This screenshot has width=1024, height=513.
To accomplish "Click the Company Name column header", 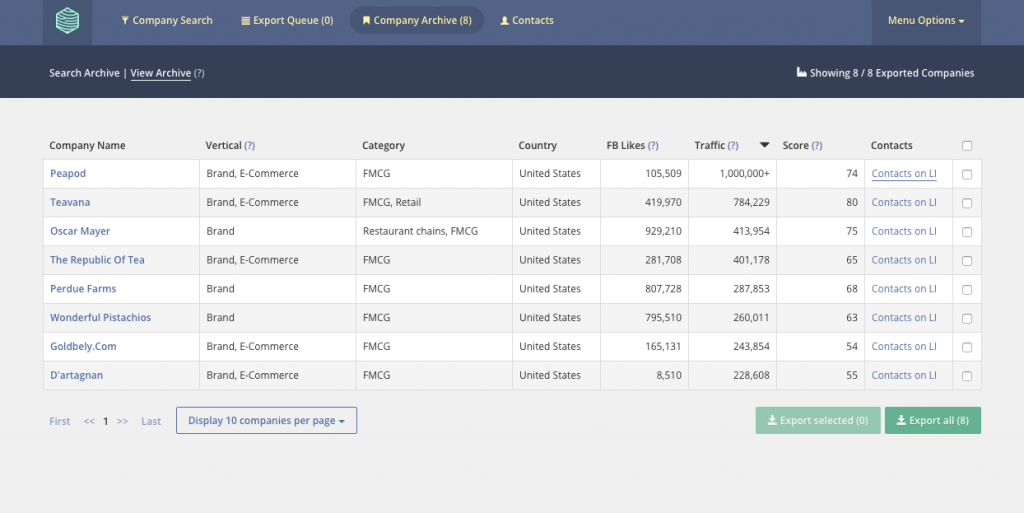I will [87, 146].
